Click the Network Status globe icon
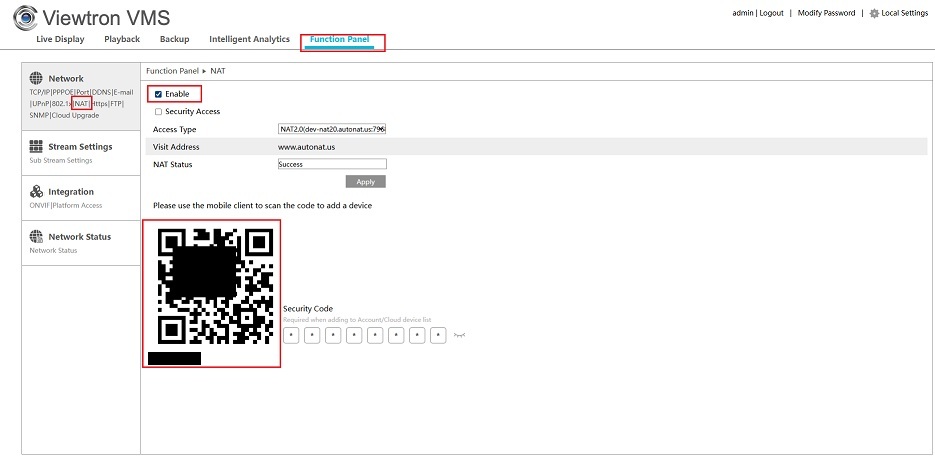Image resolution: width=935 pixels, height=456 pixels. coord(36,236)
